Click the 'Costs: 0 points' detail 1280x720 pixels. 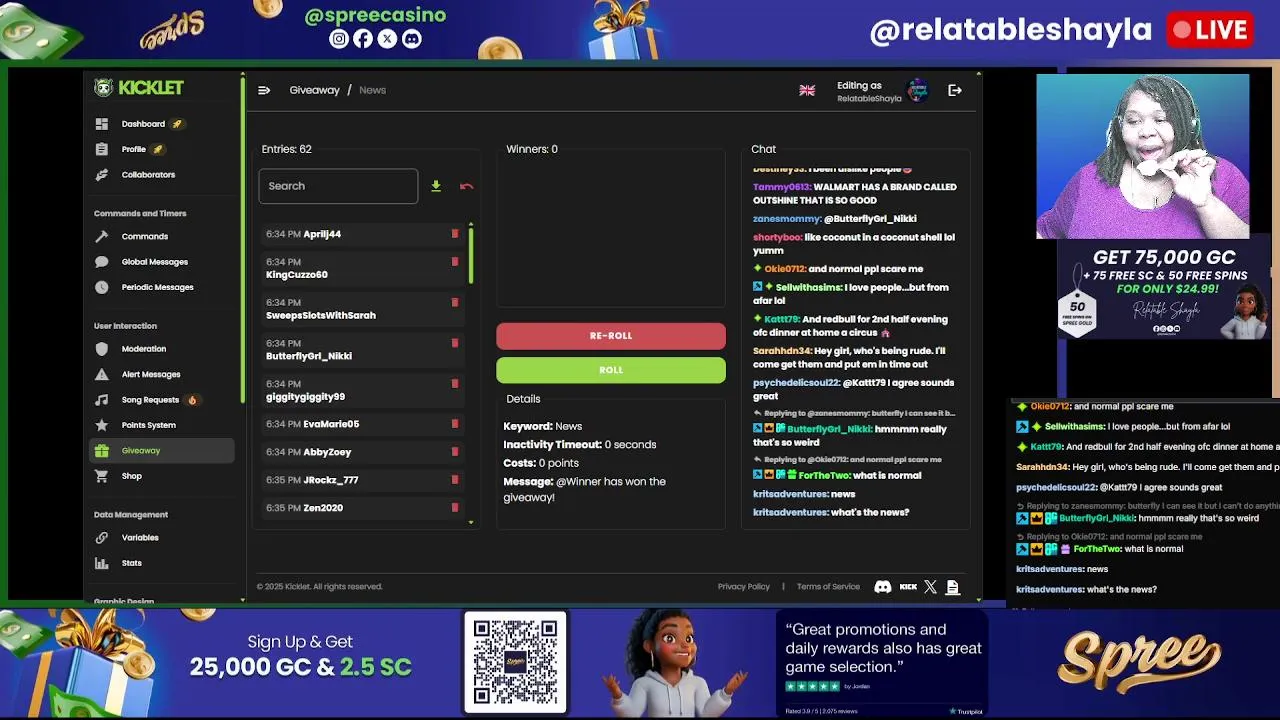point(541,463)
